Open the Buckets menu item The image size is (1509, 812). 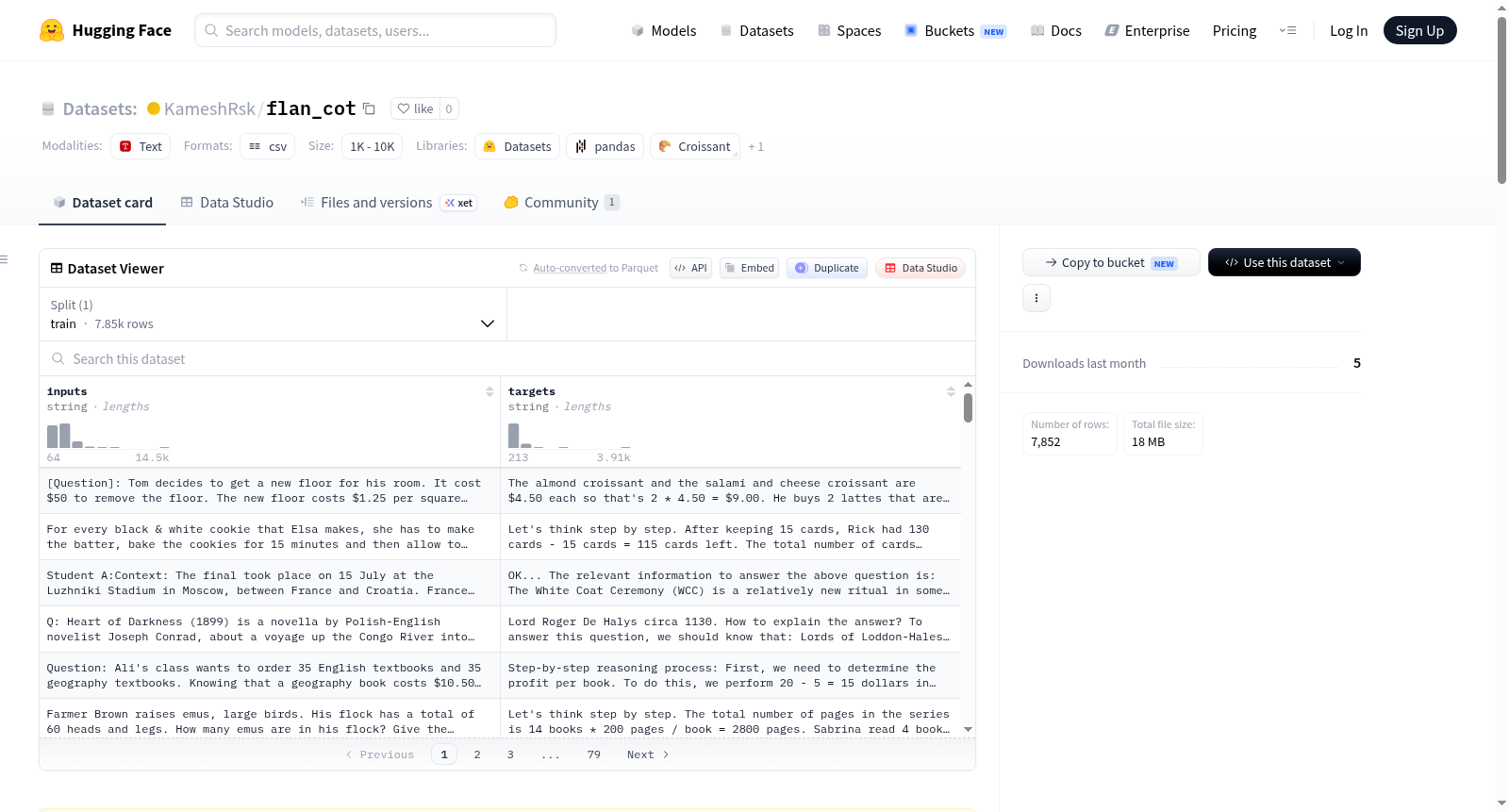pos(955,30)
